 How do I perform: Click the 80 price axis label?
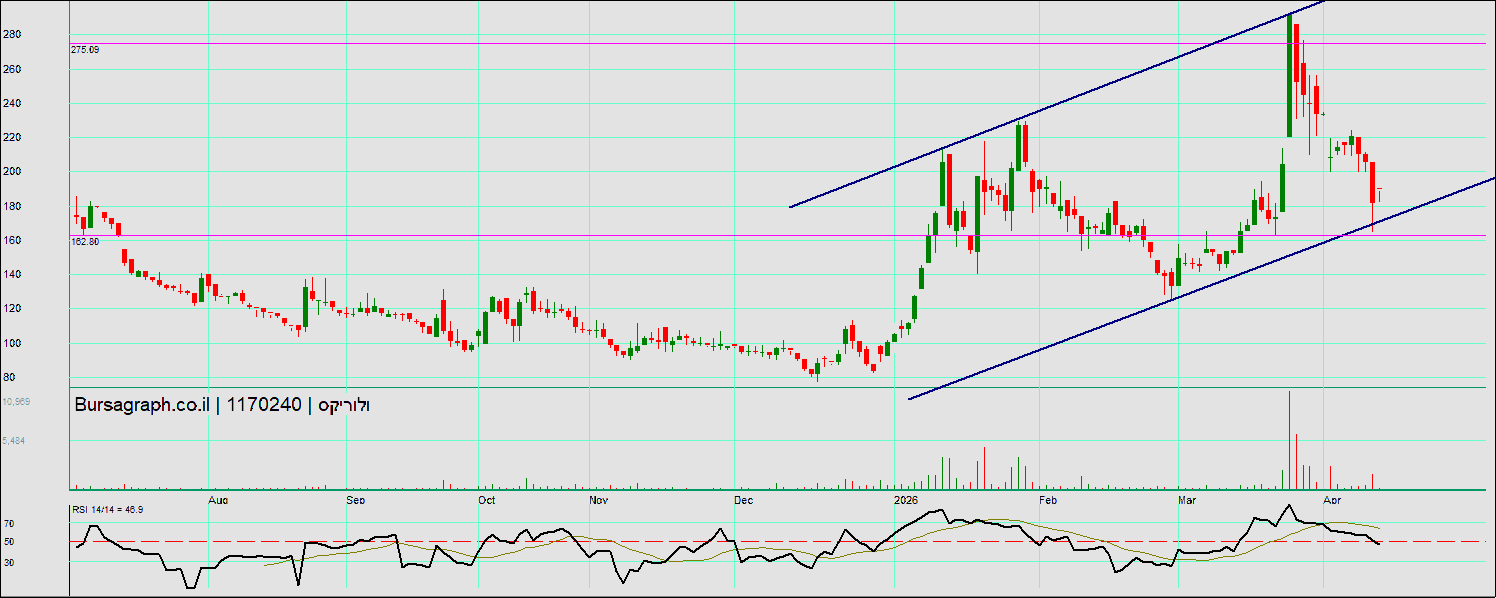tap(9, 377)
